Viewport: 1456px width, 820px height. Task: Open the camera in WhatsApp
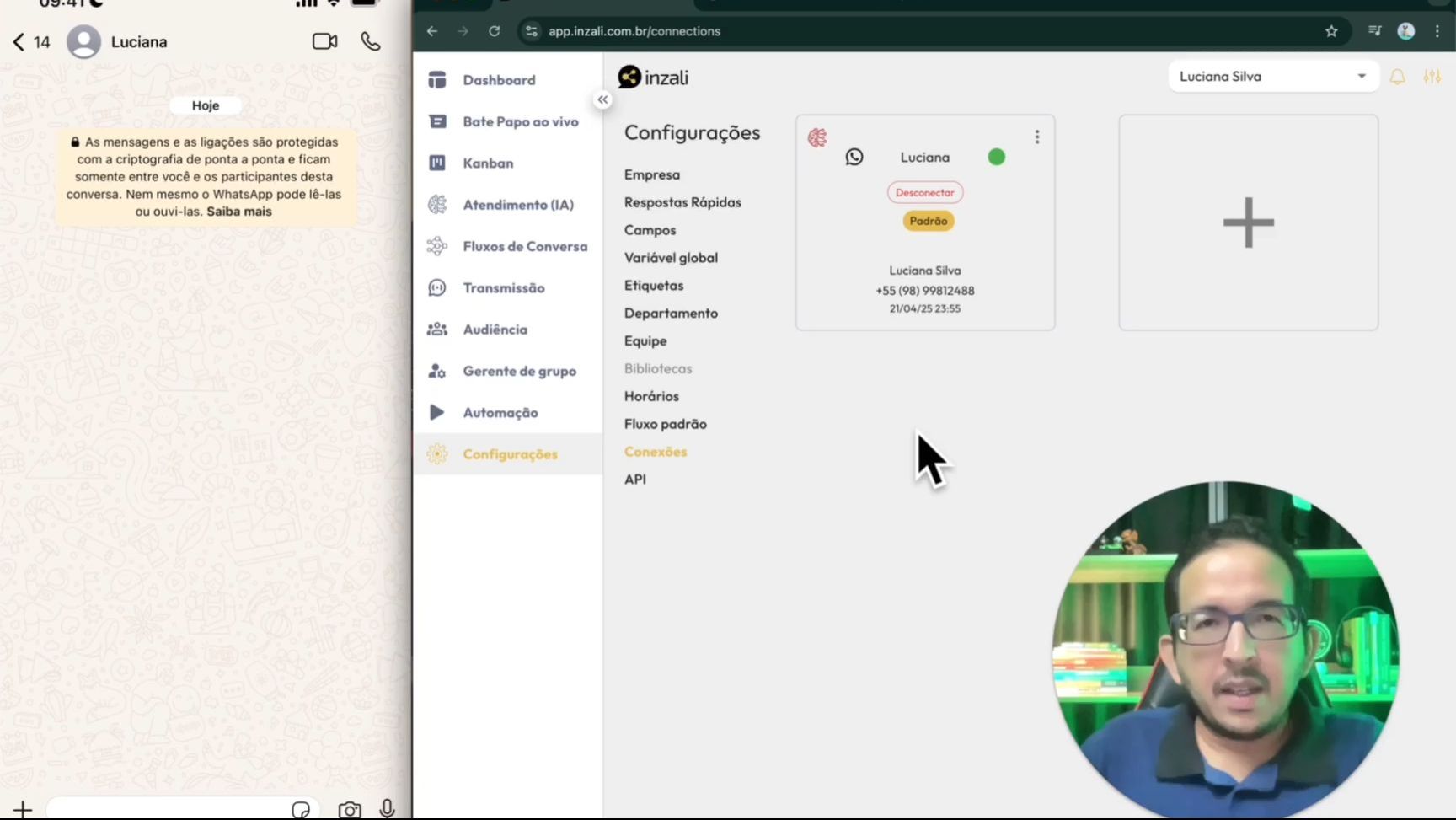click(x=350, y=810)
